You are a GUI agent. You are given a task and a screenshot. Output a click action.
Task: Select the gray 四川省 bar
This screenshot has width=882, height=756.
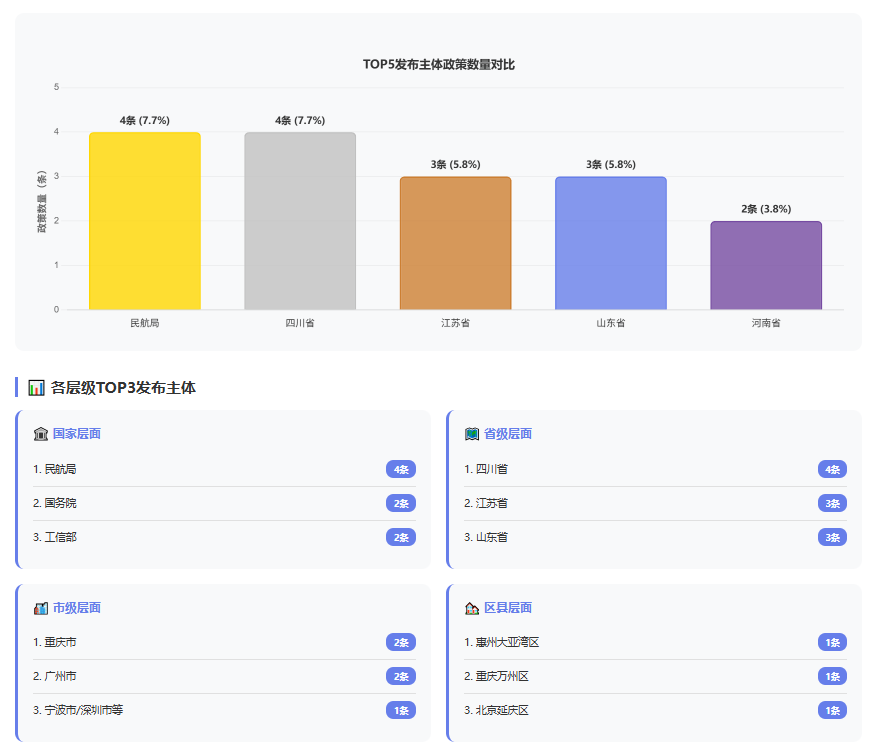(x=300, y=221)
